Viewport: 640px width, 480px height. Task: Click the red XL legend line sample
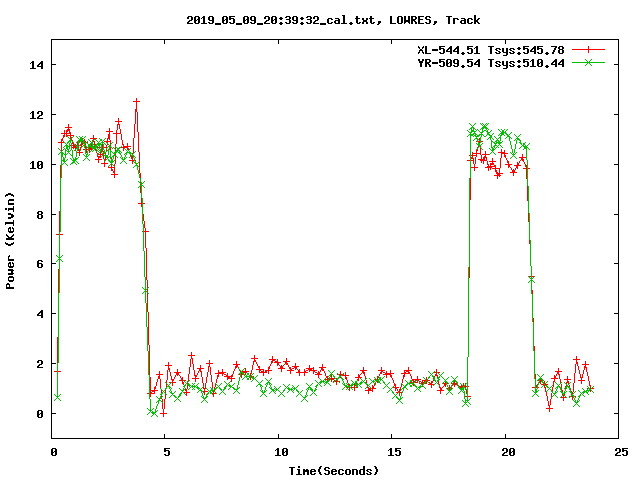pos(588,50)
